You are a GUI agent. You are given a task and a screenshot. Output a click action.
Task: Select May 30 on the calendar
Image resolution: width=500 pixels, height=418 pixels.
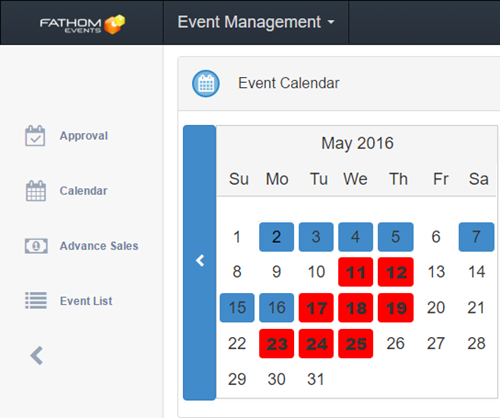pos(277,379)
